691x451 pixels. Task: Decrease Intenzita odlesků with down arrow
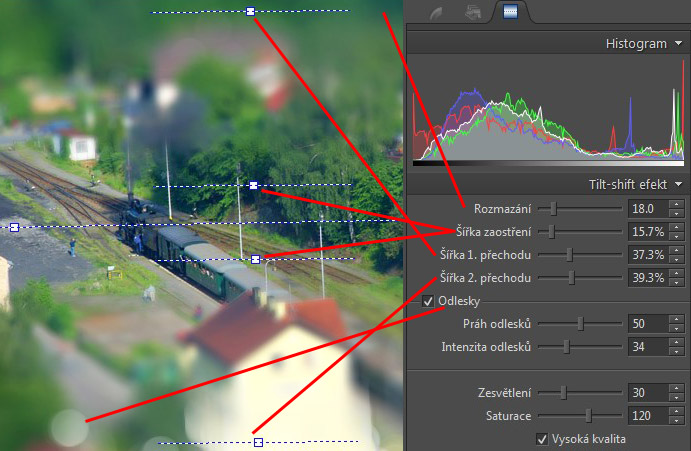[674, 351]
